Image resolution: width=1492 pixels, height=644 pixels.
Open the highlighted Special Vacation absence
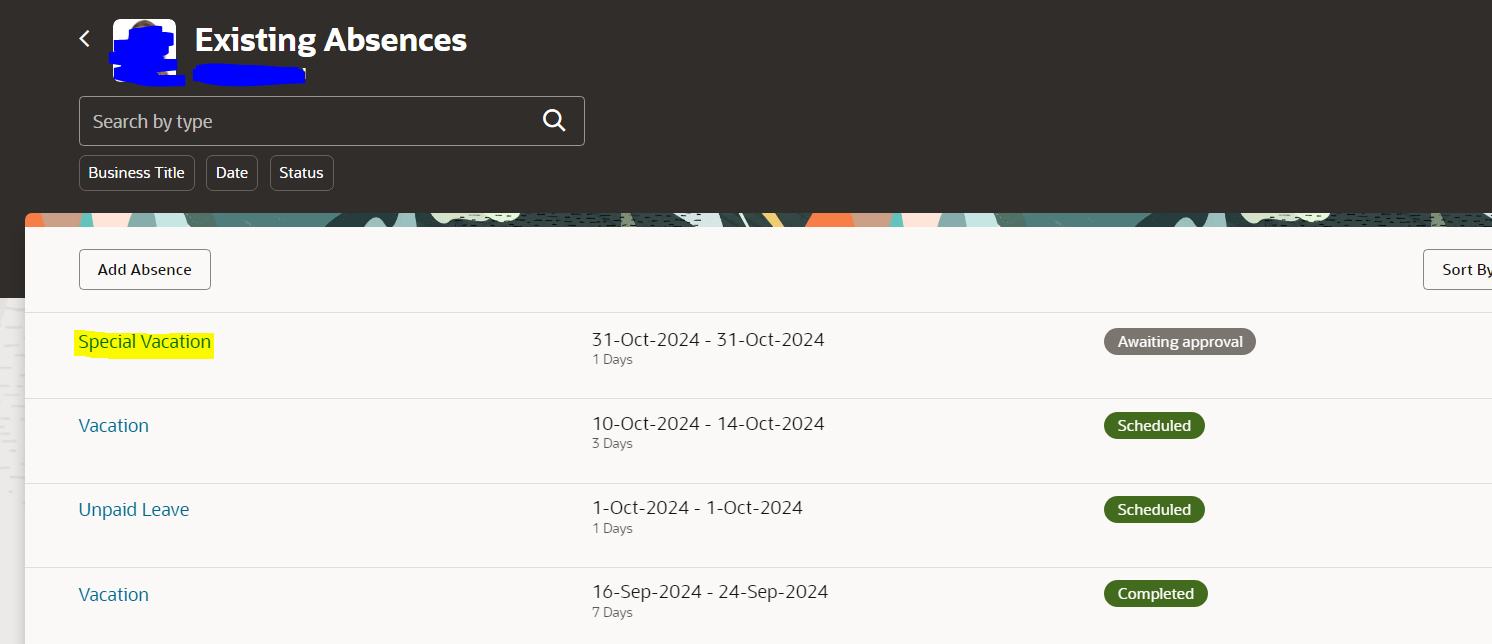tap(144, 341)
